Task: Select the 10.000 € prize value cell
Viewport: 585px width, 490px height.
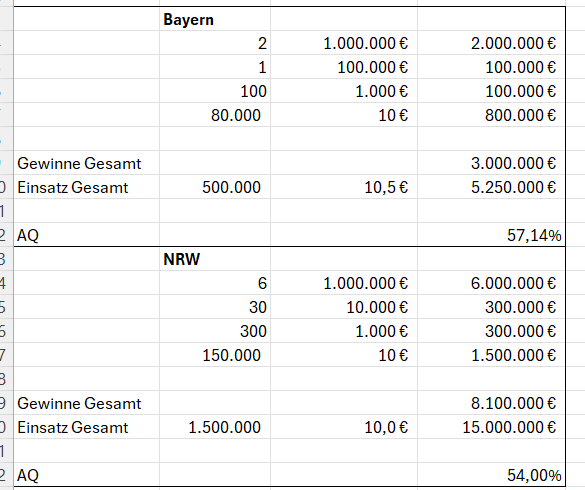Action: pos(344,307)
